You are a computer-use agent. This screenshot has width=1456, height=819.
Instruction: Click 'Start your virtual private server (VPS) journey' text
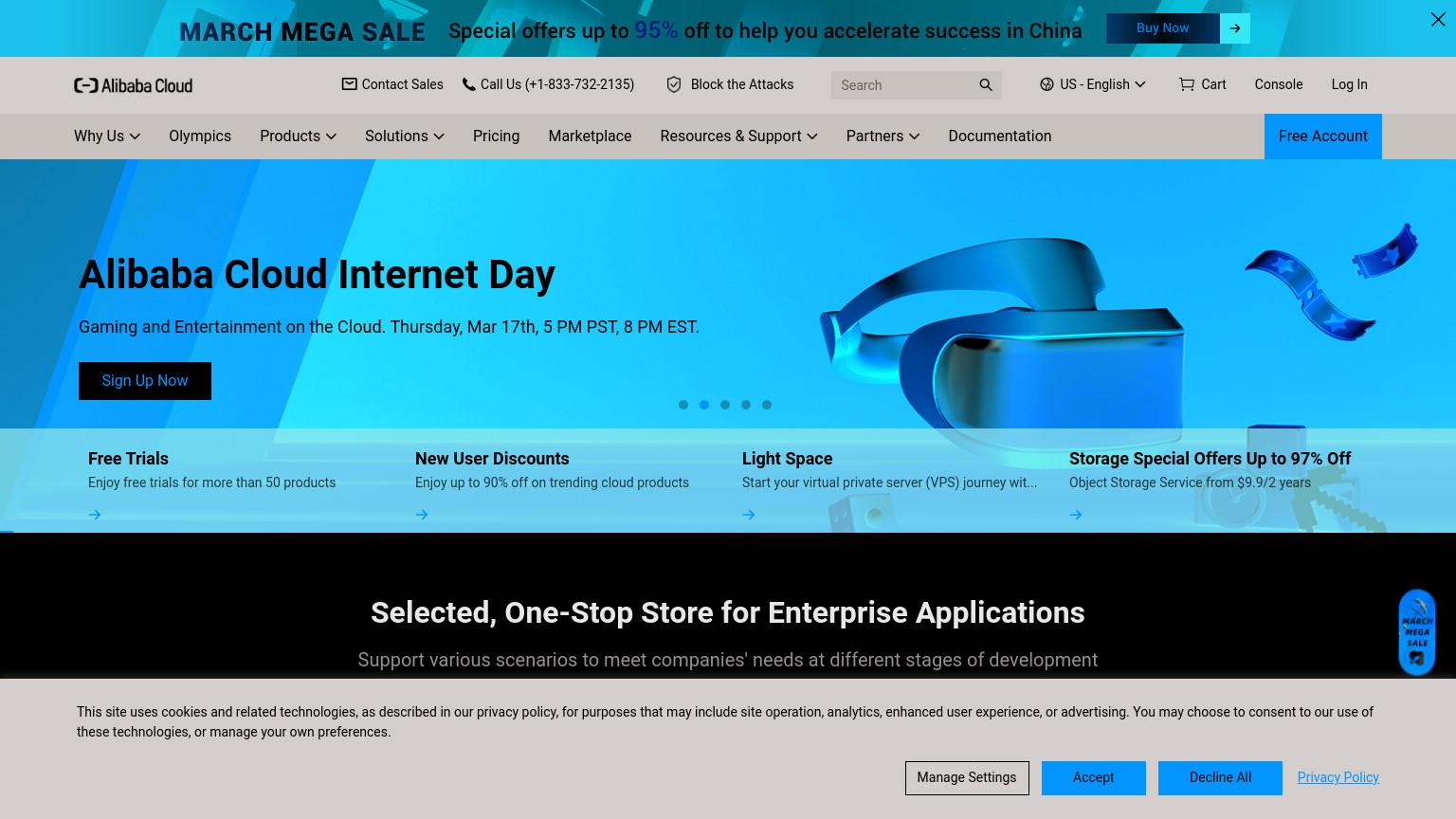[889, 482]
